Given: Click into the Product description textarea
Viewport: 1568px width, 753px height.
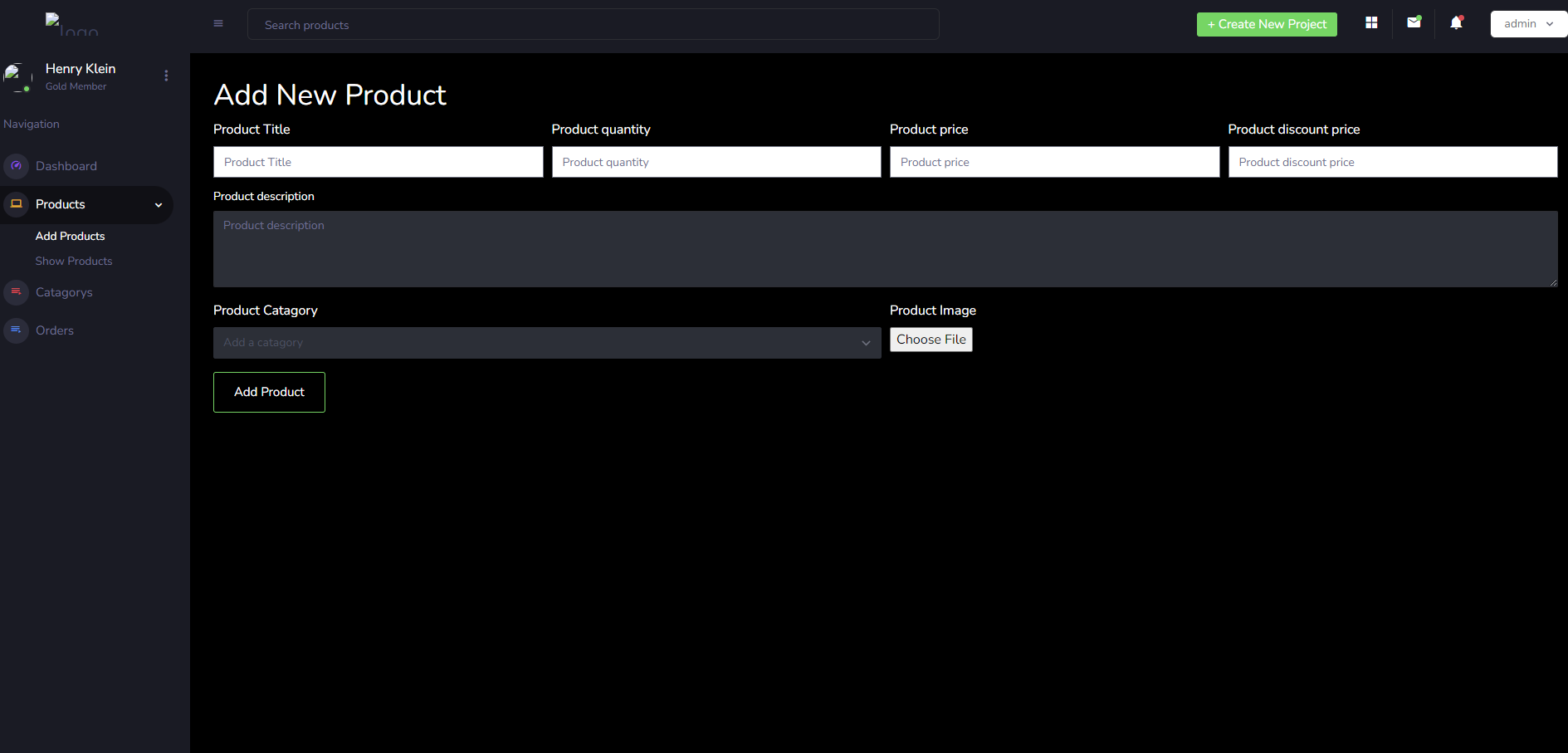Looking at the screenshot, I should (x=886, y=249).
